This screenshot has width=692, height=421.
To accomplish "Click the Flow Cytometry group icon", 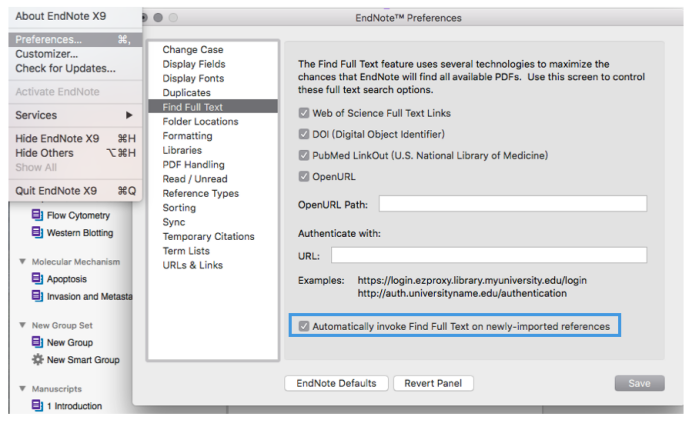I will (37, 215).
